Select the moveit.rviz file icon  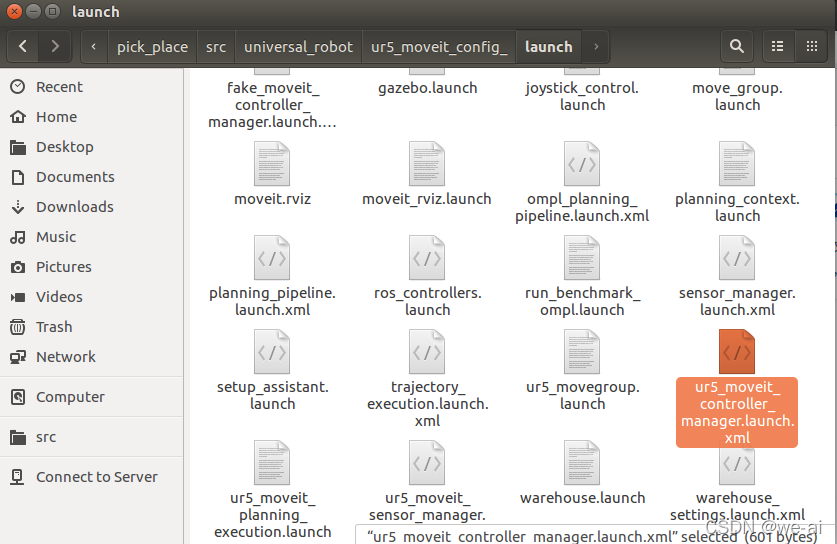272,163
